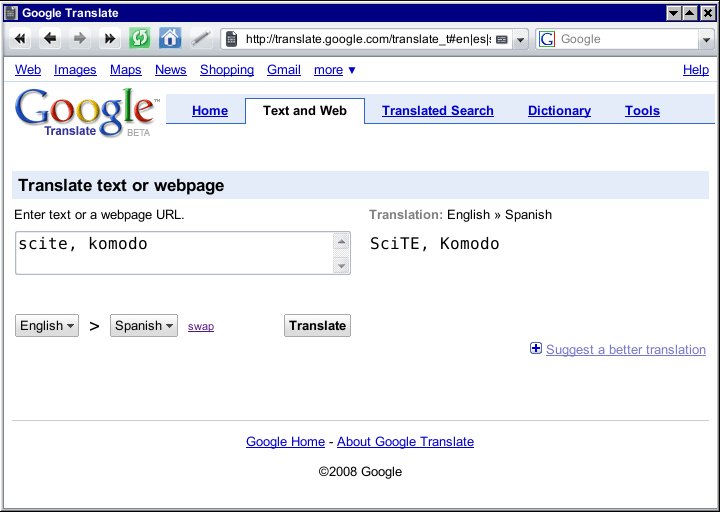The height and width of the screenshot is (512, 720).
Task: Go to the browser home page icon
Action: click(170, 39)
